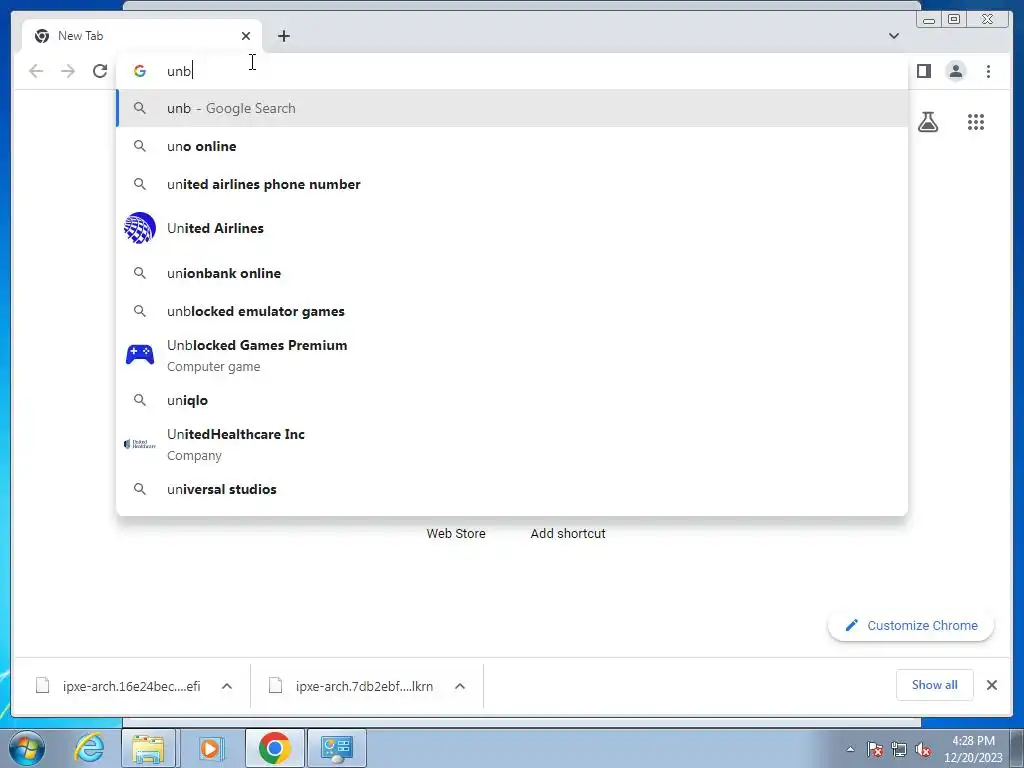Click the search icon beside 'uno online'
This screenshot has height=768, width=1024.
(140, 146)
